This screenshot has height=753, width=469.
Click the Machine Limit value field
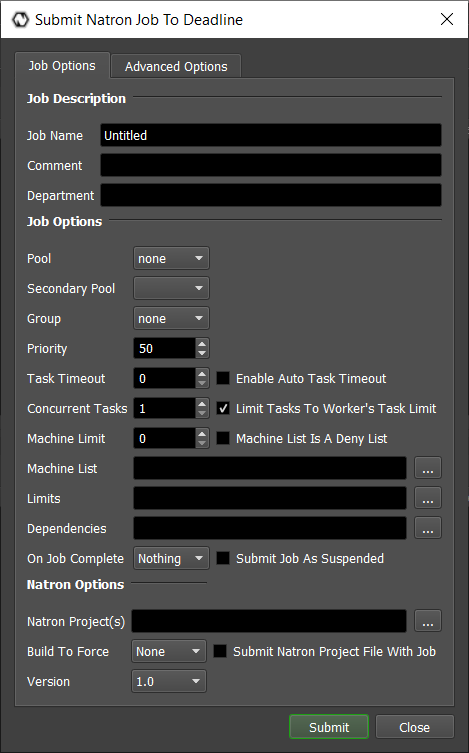[x=165, y=438]
